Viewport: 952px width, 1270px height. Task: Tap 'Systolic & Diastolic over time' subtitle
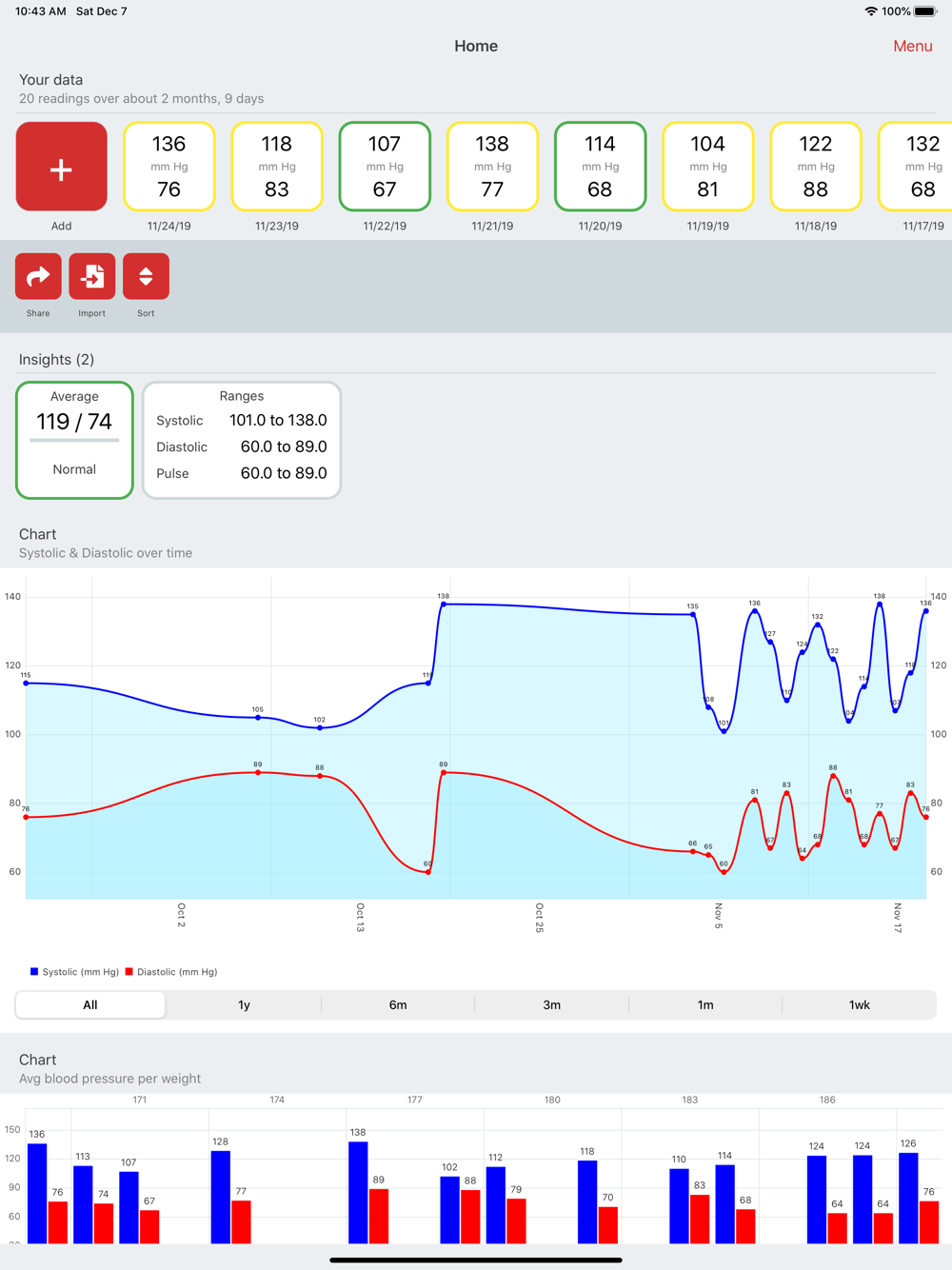(x=106, y=553)
